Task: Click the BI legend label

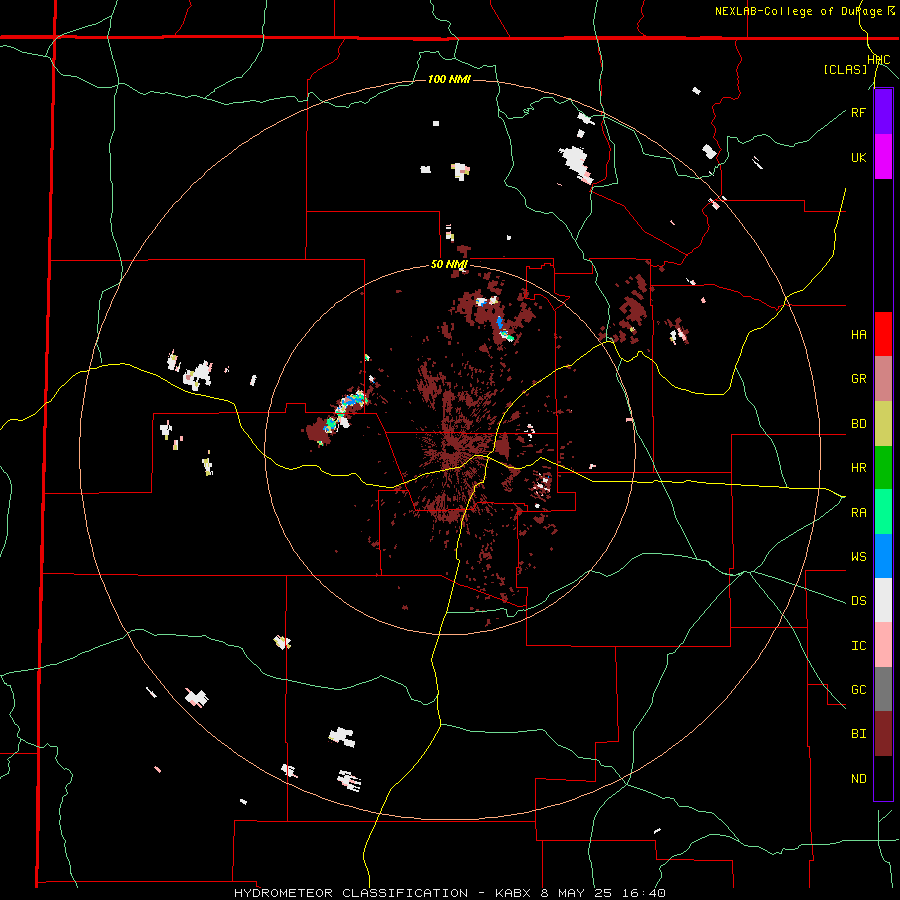Action: [x=858, y=734]
